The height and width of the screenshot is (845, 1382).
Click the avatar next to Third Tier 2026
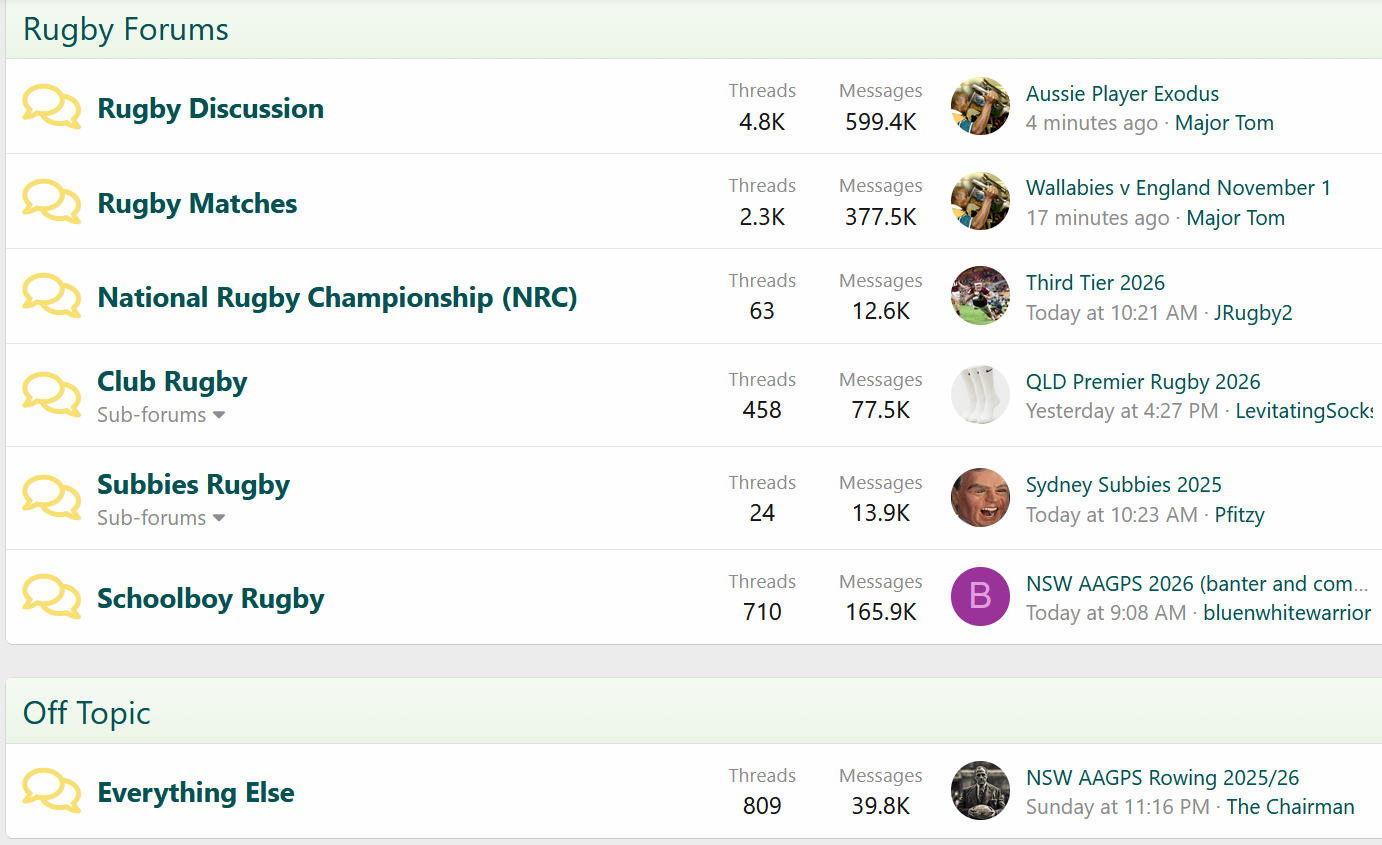click(x=980, y=296)
